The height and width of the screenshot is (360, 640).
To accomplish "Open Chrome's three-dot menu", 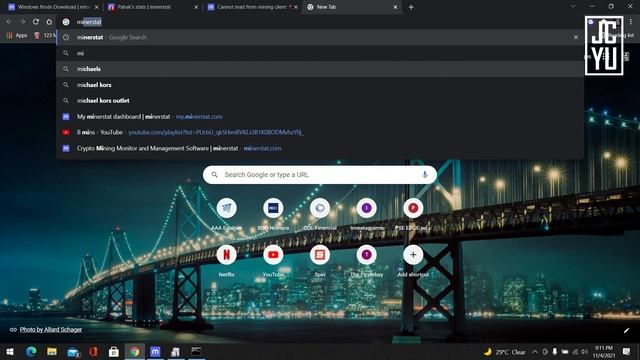I will click(x=631, y=22).
